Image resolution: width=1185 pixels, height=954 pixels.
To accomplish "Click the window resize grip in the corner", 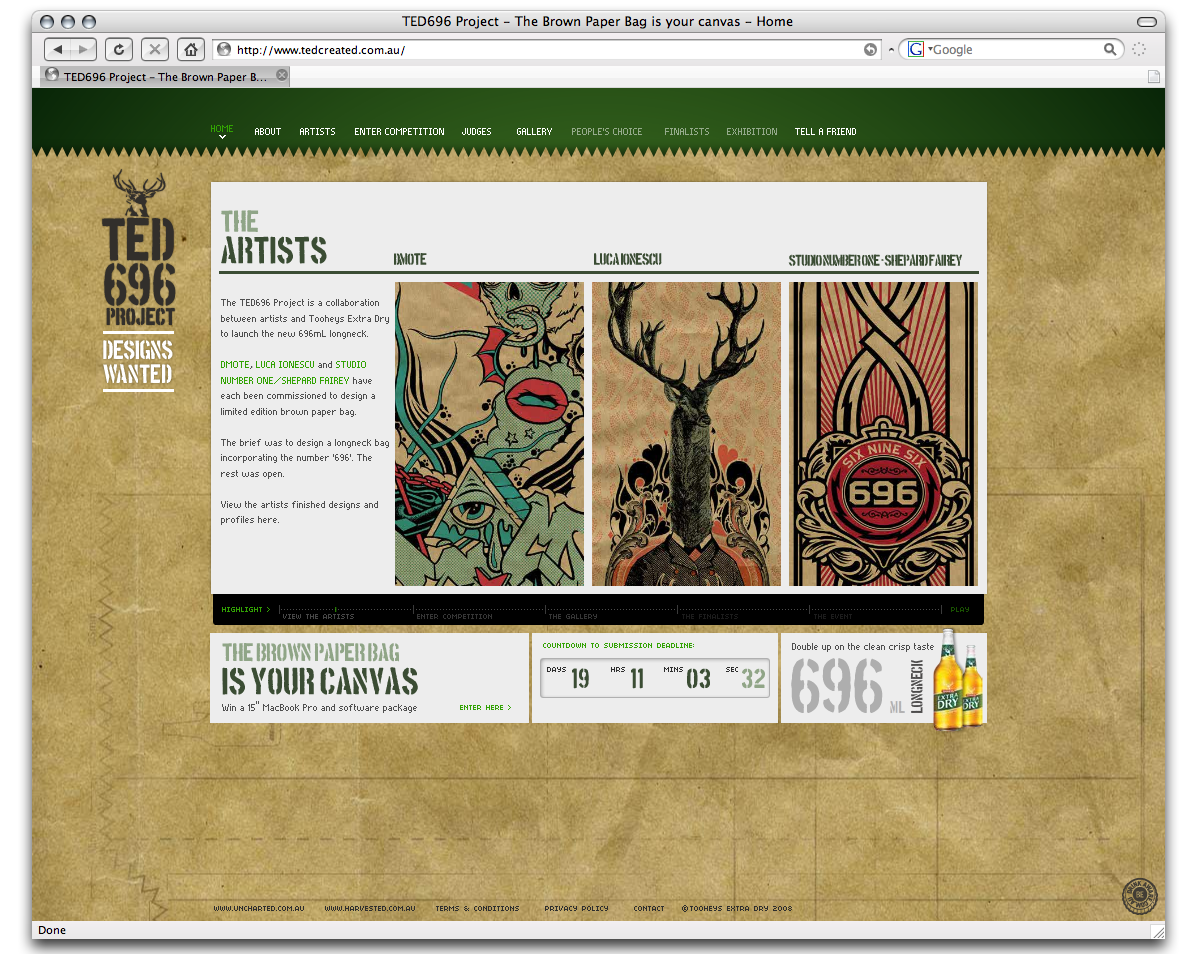I will (1157, 931).
